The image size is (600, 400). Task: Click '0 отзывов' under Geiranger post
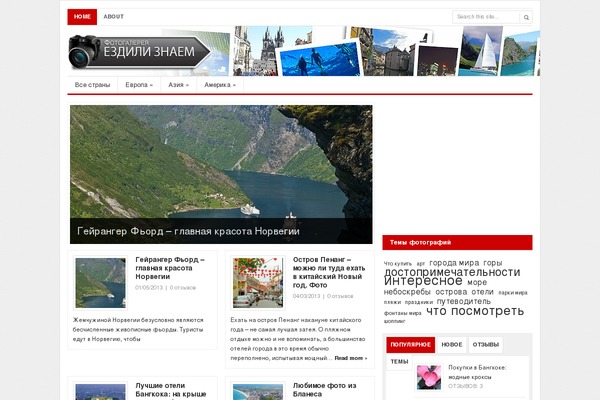[x=183, y=288]
